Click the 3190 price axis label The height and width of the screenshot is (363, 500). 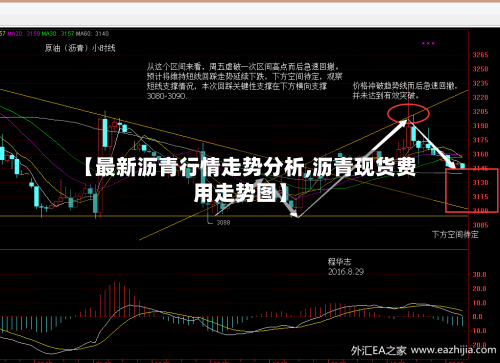[480, 126]
